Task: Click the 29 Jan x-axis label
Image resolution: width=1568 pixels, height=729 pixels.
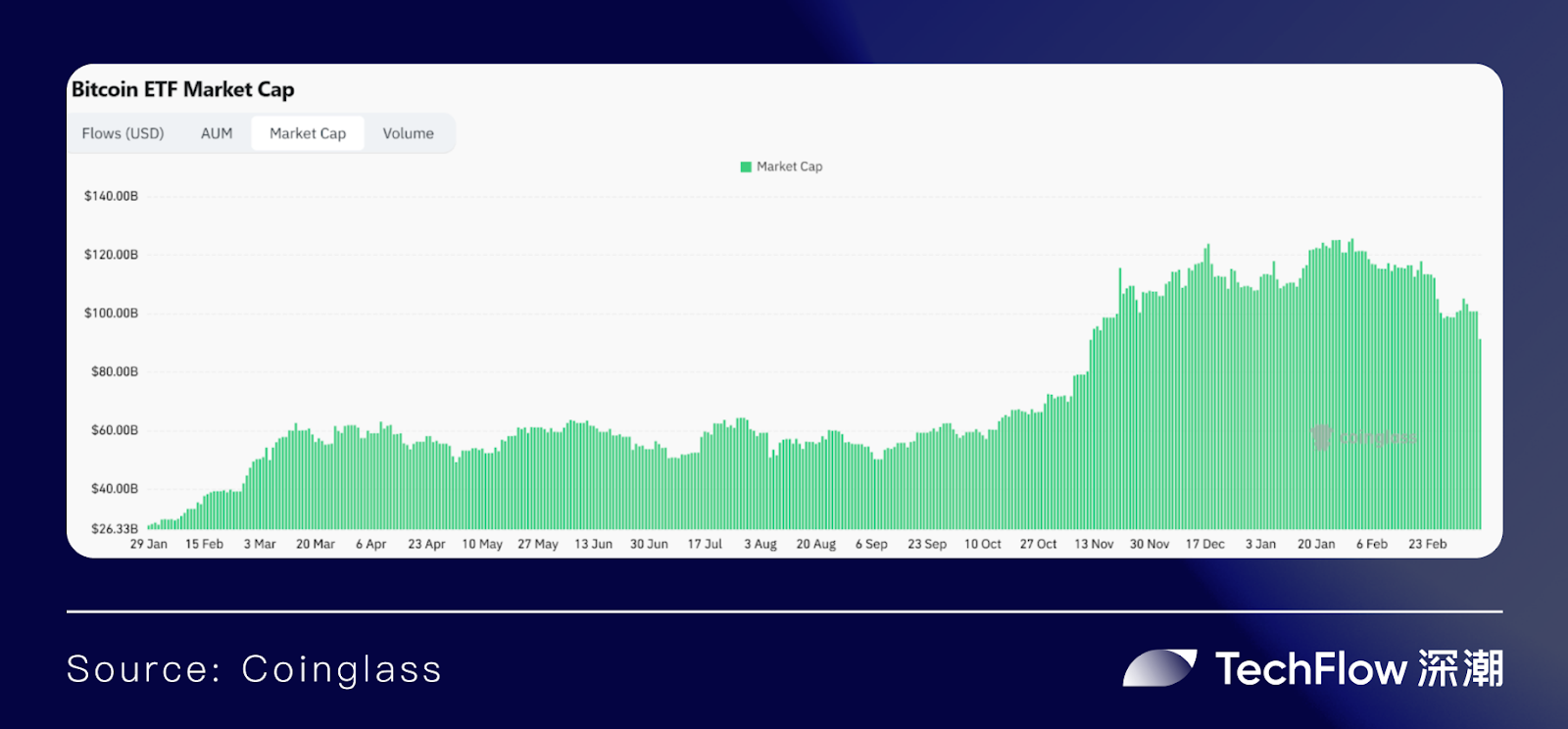Action: coord(149,544)
